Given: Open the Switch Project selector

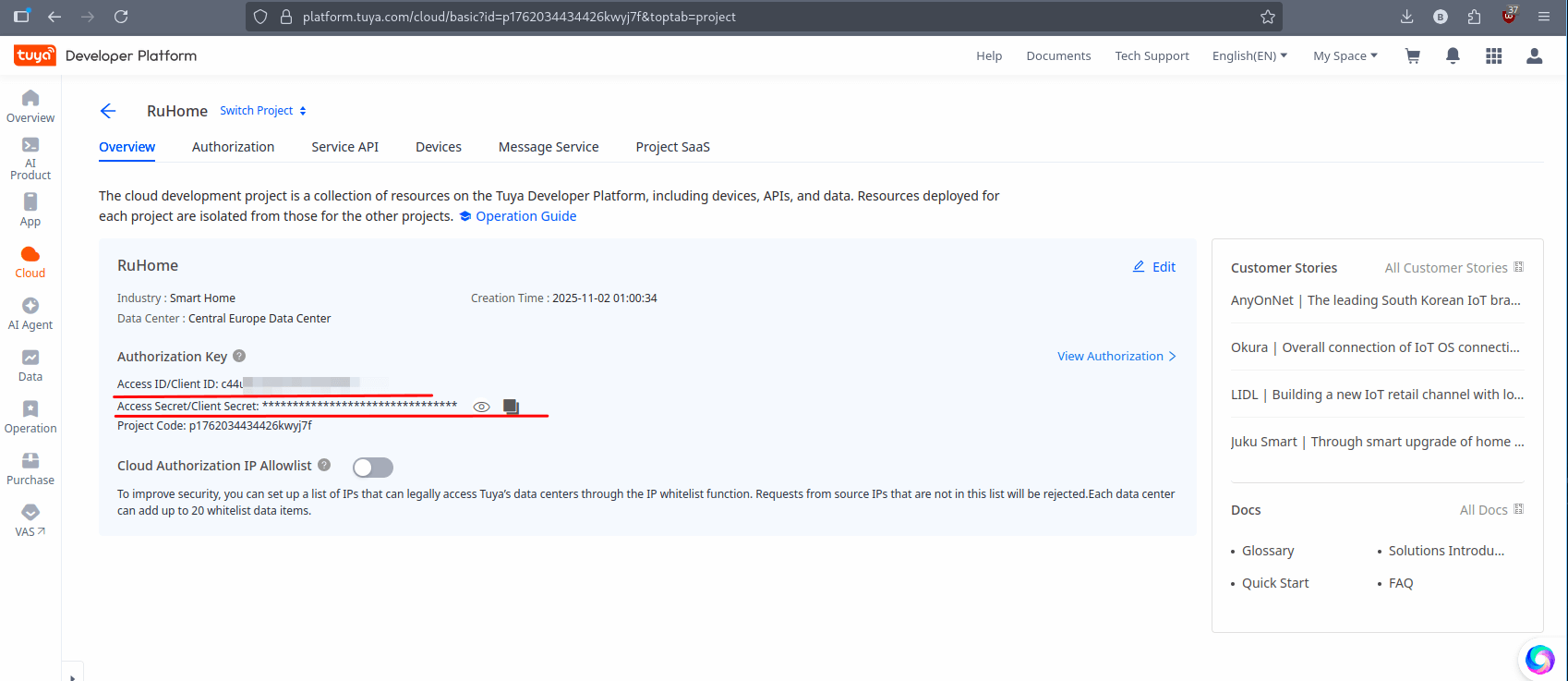Looking at the screenshot, I should pyautogui.click(x=262, y=111).
